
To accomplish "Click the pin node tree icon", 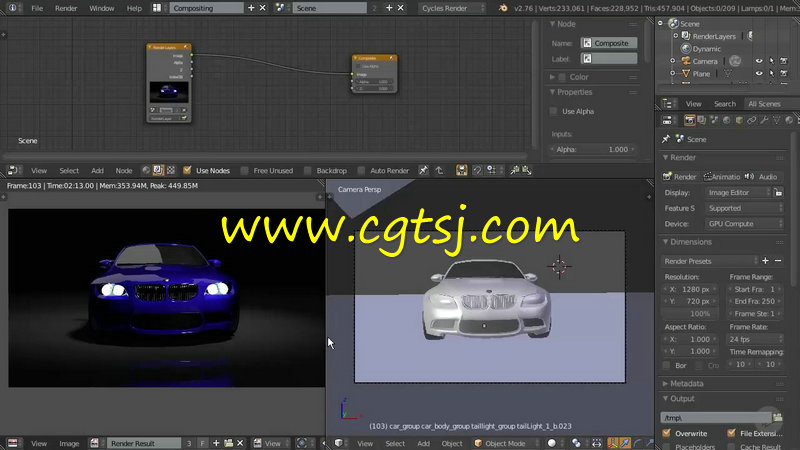I will (423, 170).
